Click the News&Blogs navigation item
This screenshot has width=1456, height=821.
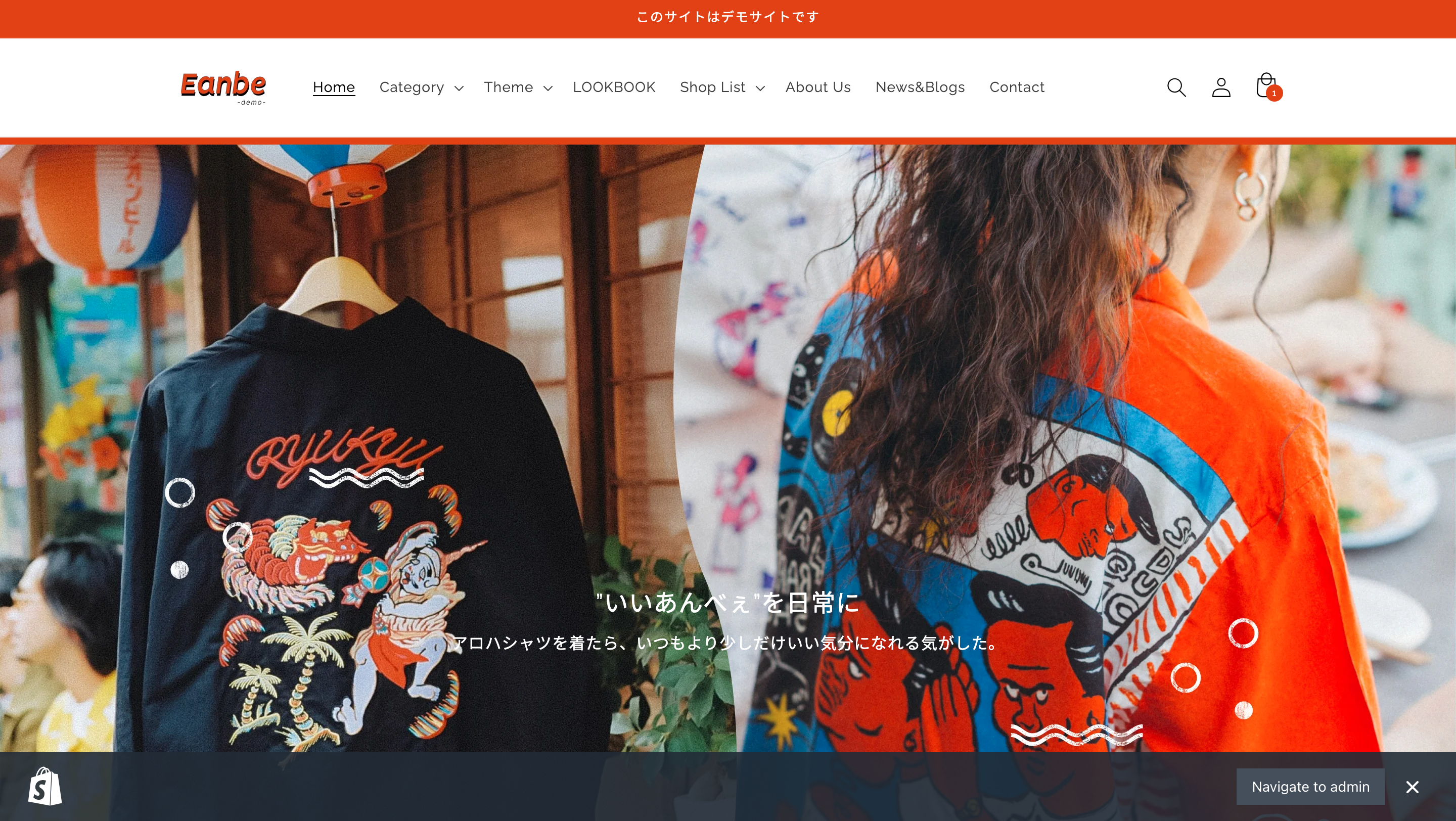920,87
